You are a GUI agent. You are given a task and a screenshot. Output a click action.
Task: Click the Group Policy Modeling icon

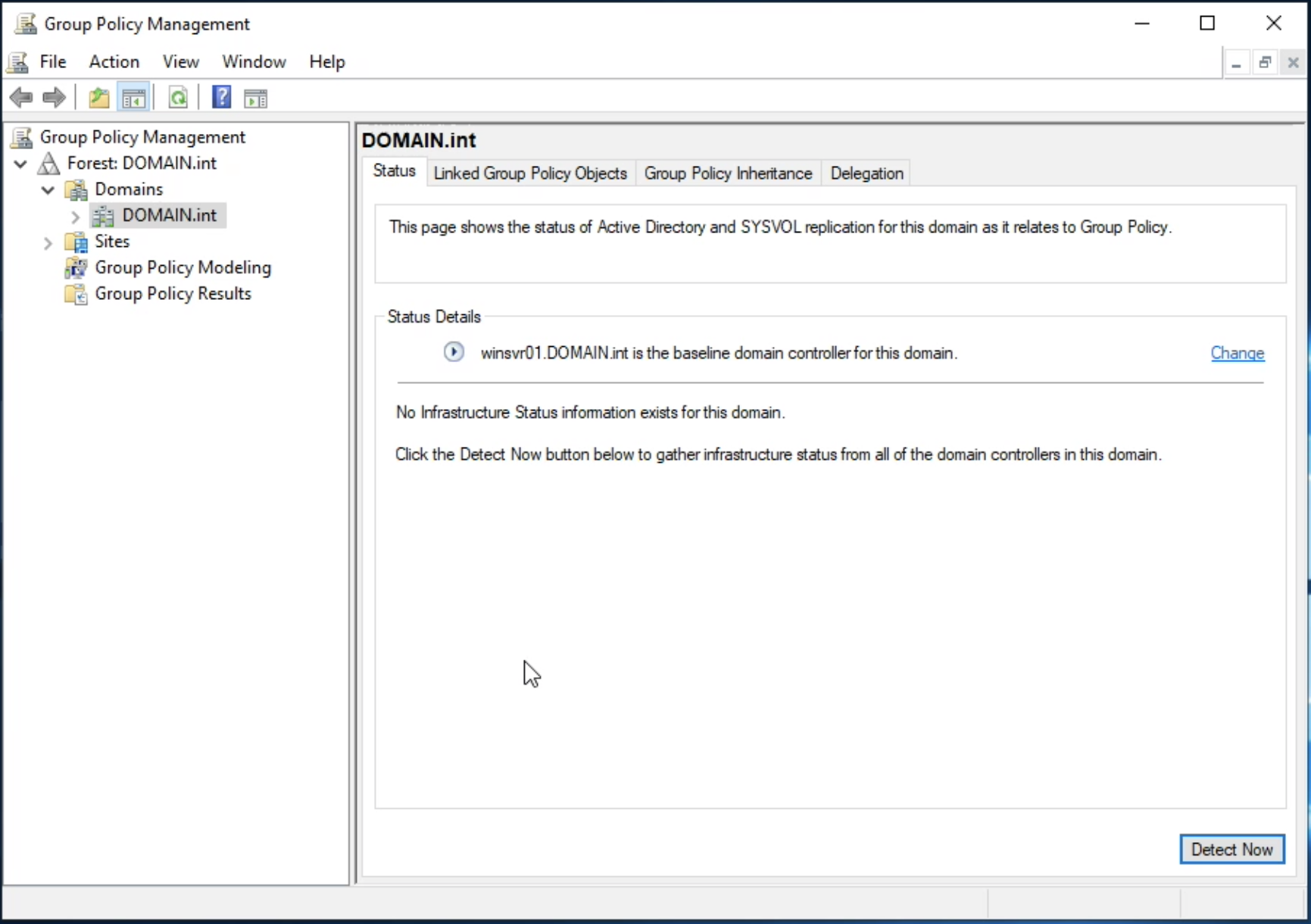coord(76,268)
